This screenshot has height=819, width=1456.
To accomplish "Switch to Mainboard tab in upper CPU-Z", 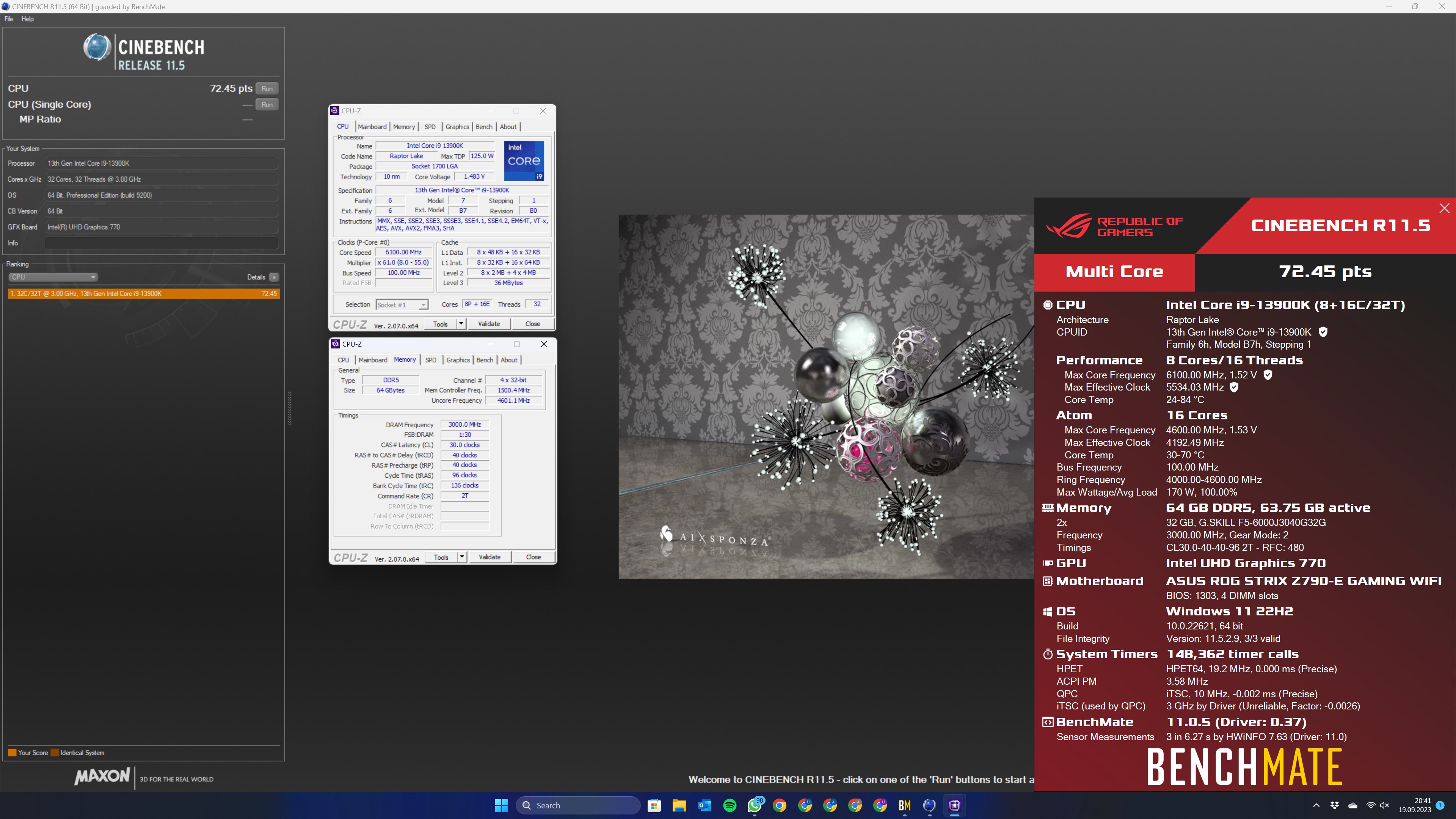I will 372,127.
